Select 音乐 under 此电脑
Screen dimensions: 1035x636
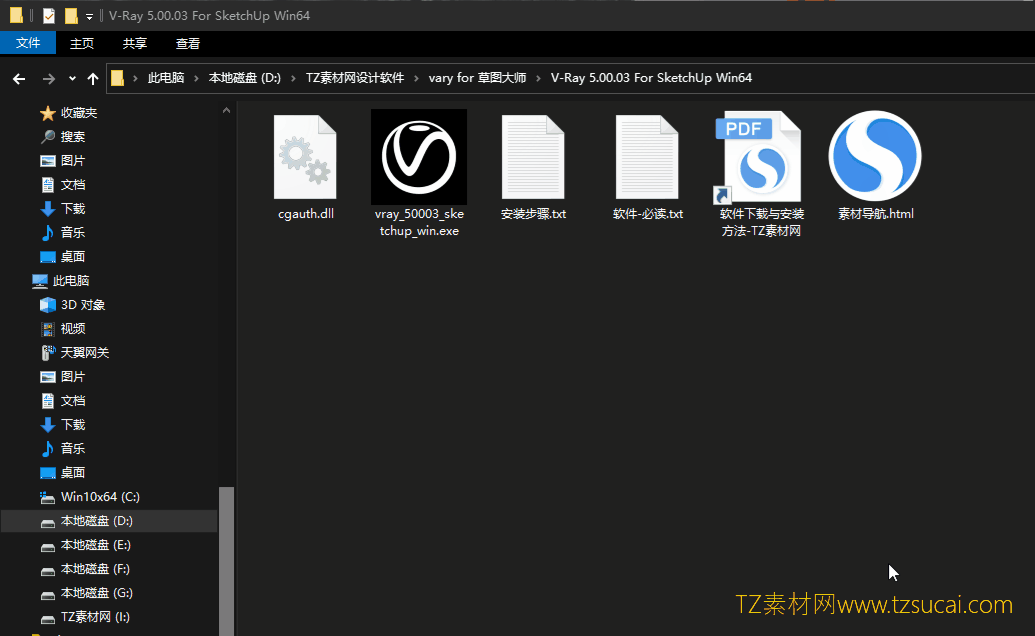click(73, 449)
